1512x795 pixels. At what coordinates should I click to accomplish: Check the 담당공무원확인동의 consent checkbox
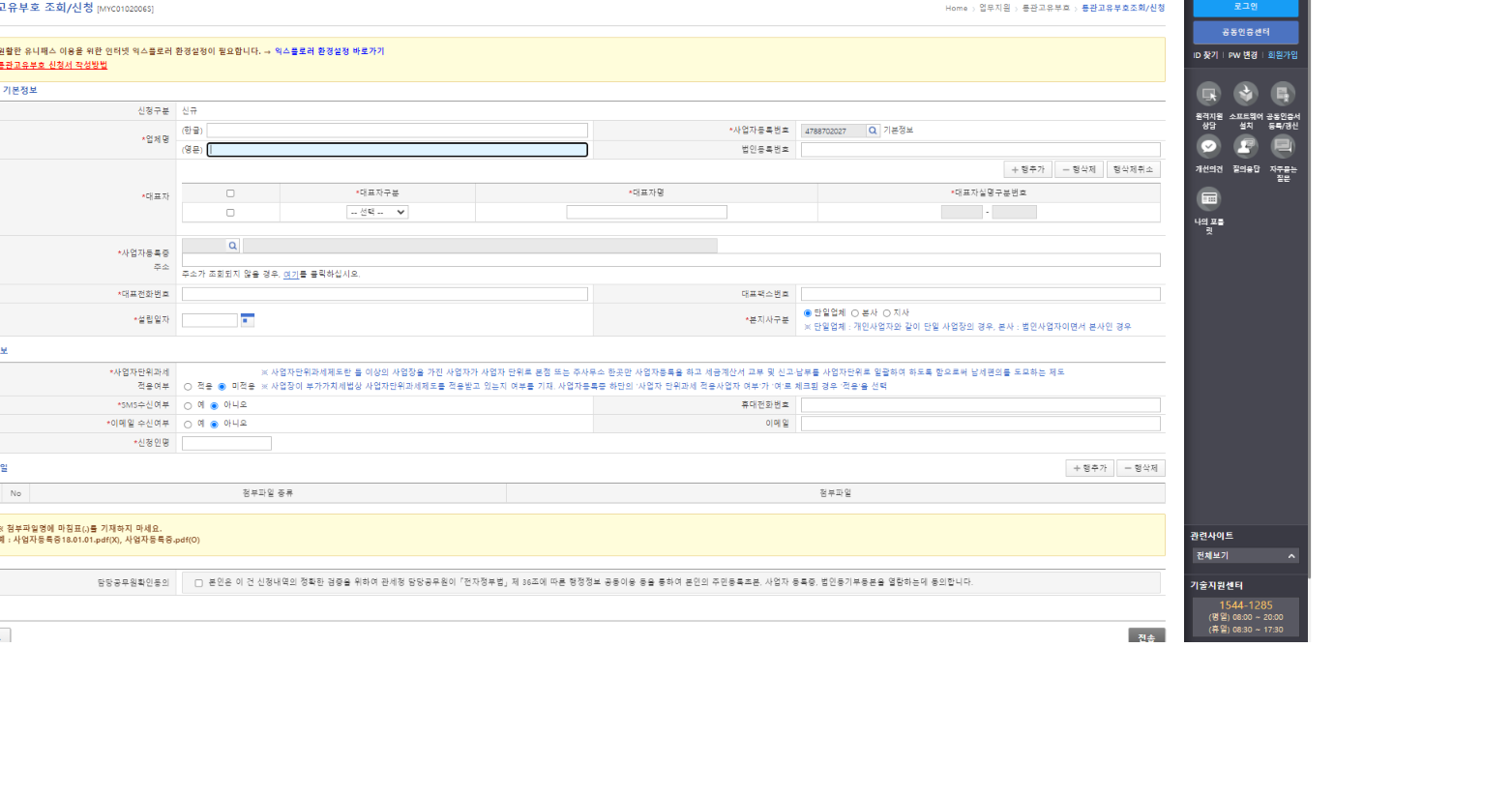[x=199, y=583]
